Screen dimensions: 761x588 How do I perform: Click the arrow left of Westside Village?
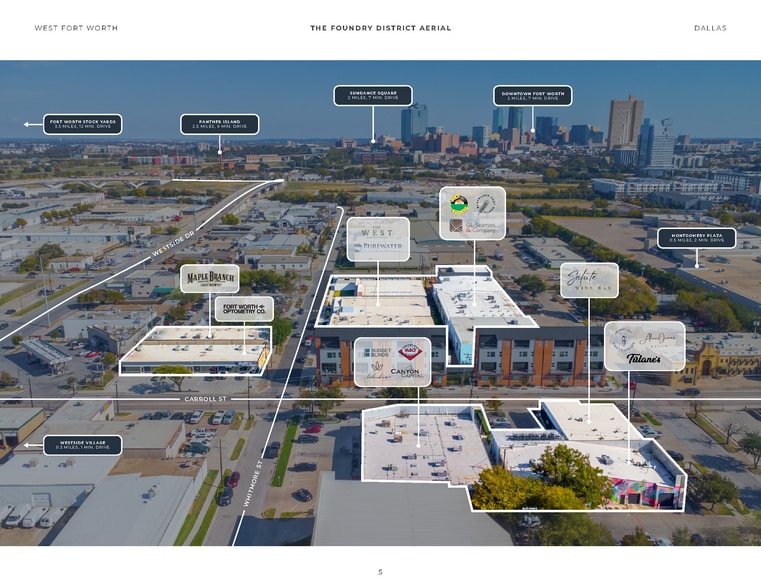(33, 445)
